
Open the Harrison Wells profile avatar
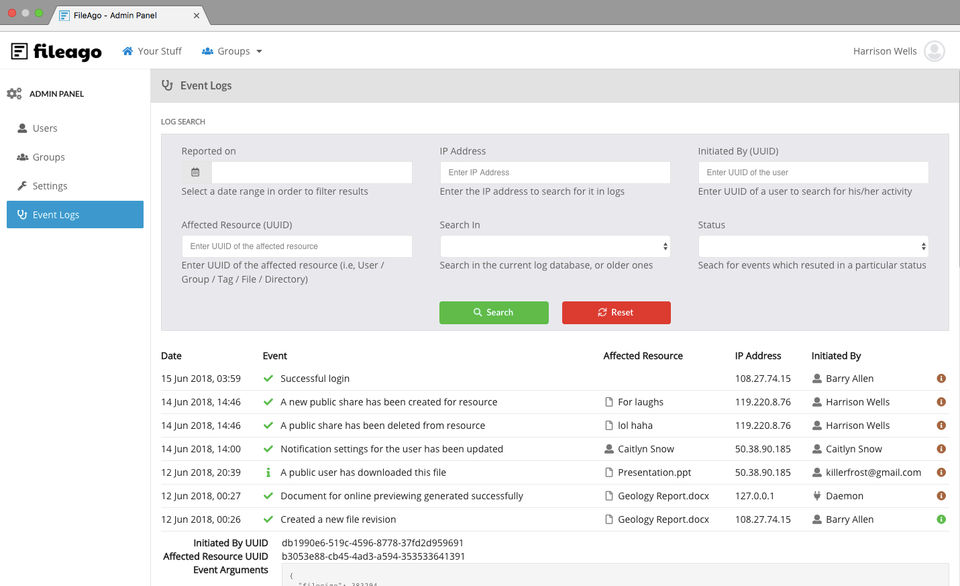click(x=934, y=51)
